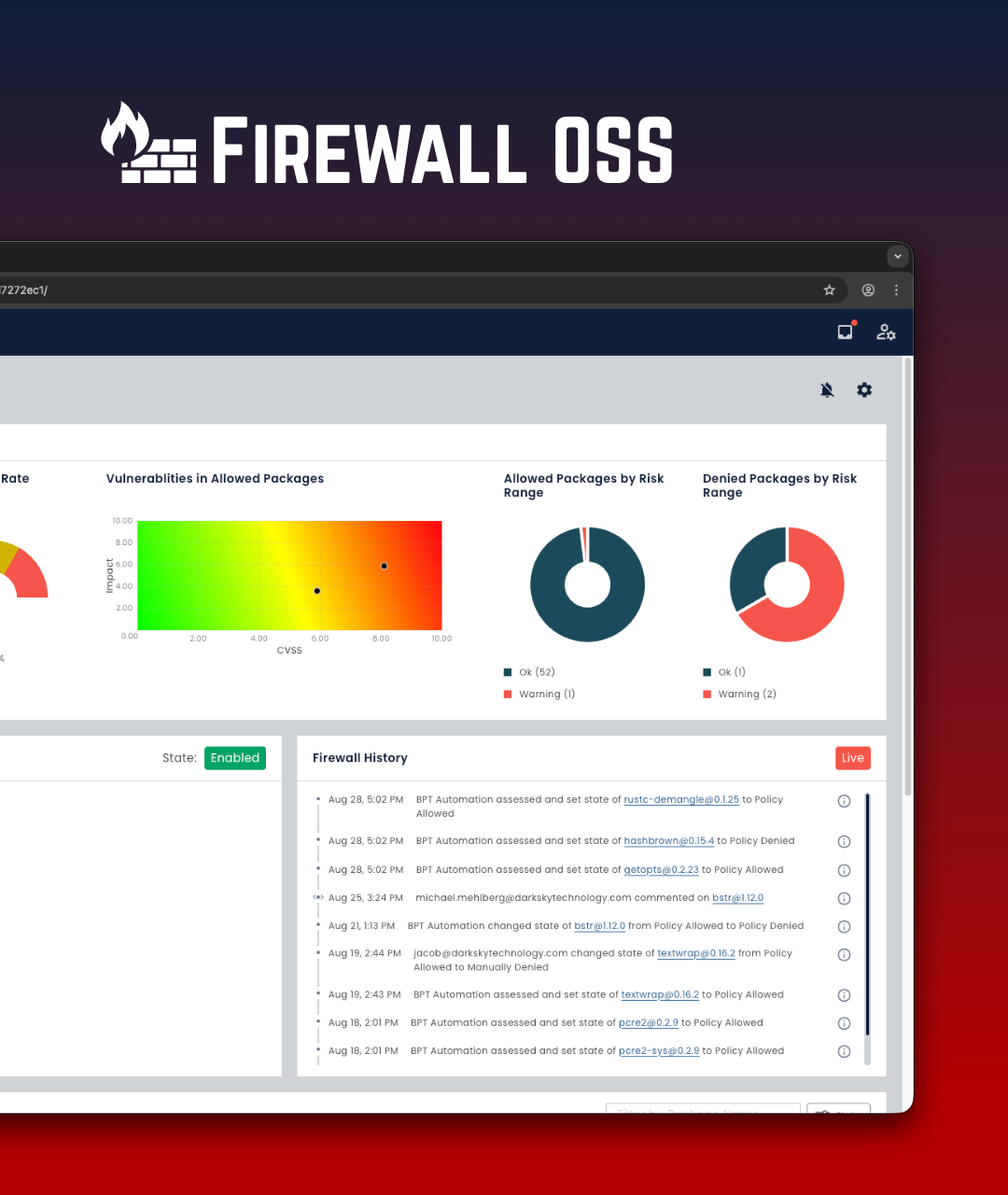Click the 'Aug 28, 5:02 PM' timestamp of the rustc-demangle entry
Screen dimensions: 1008x1195
(x=366, y=800)
